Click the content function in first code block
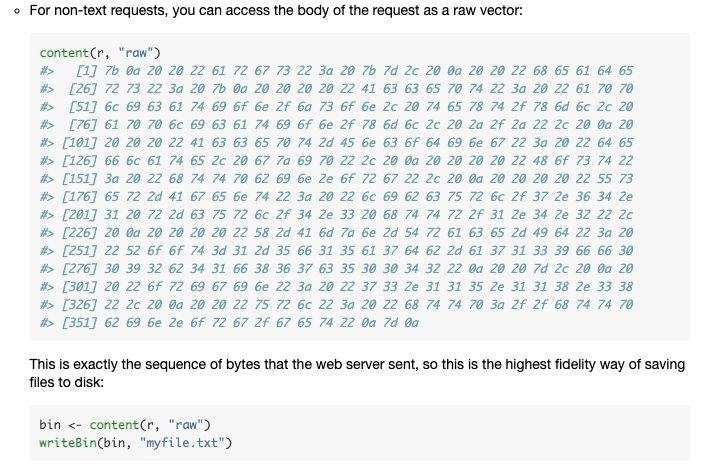This screenshot has height=473, width=720. 64,53
